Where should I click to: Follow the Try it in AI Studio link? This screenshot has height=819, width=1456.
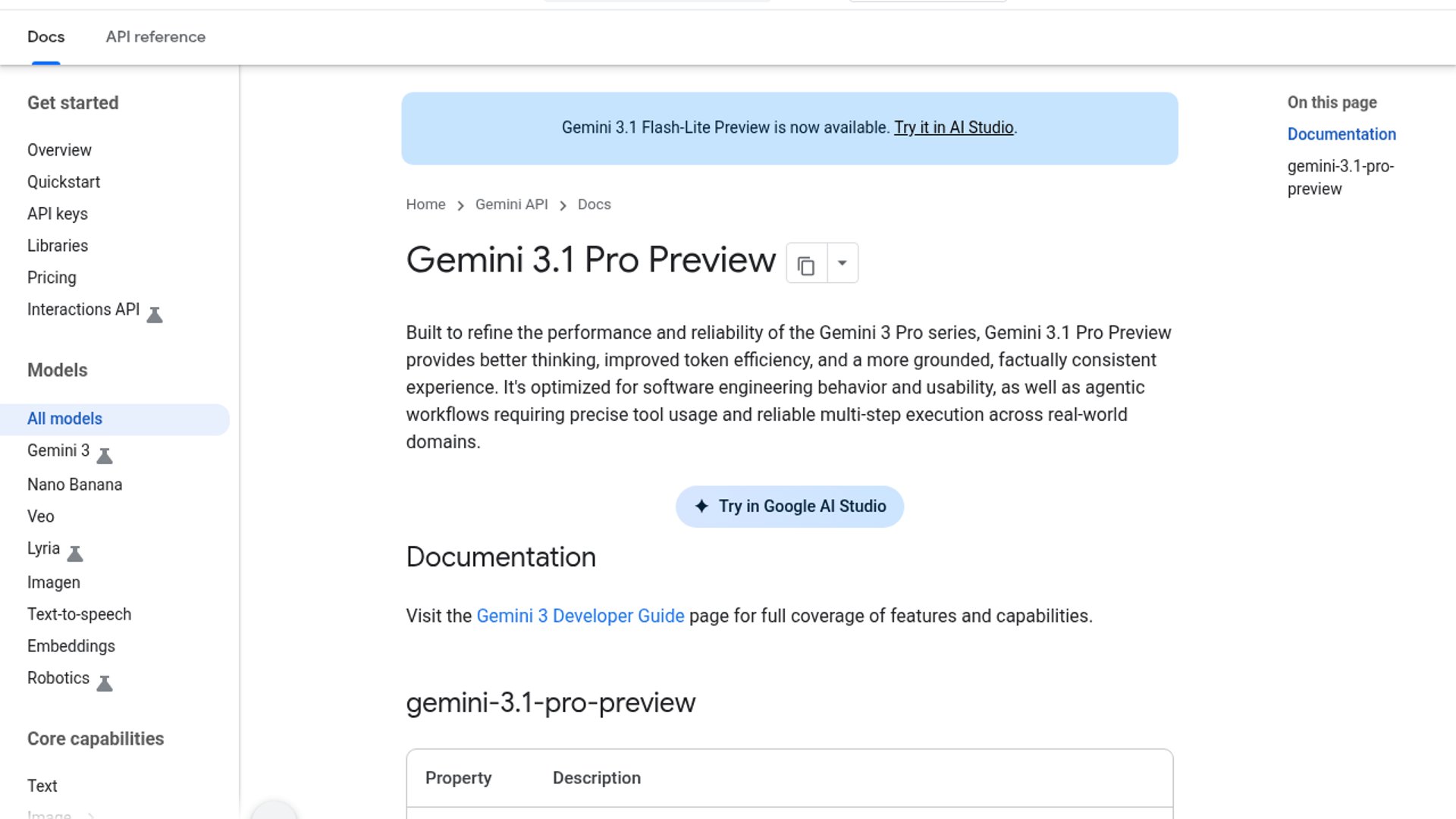click(x=953, y=127)
